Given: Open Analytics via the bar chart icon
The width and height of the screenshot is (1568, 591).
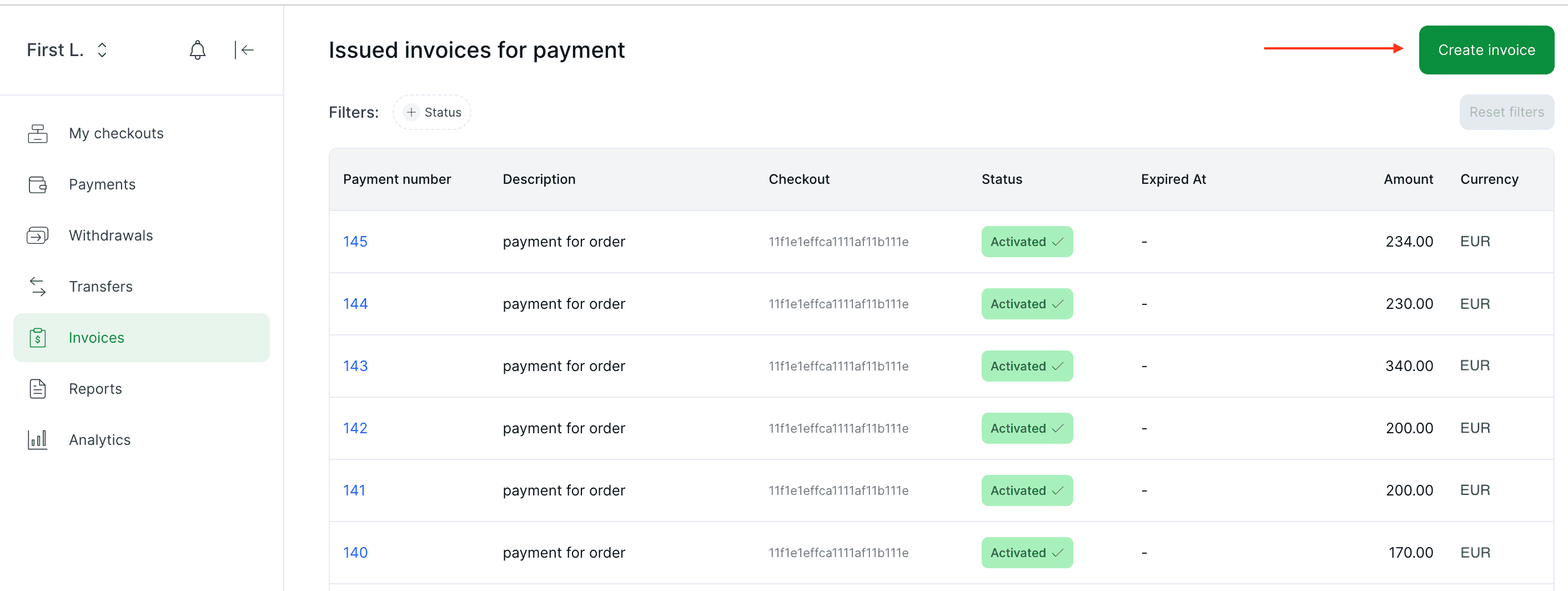Looking at the screenshot, I should [x=38, y=439].
